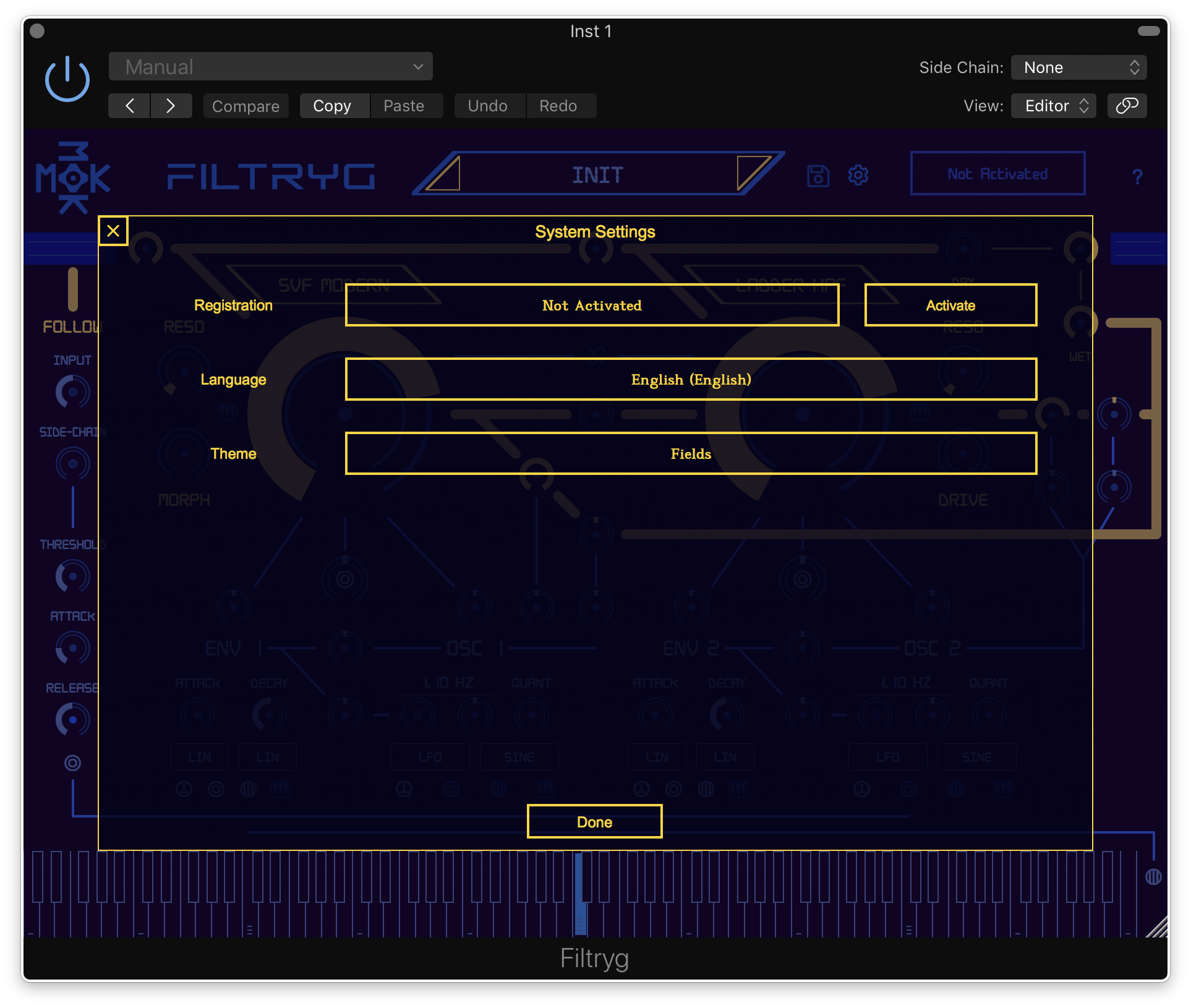Image resolution: width=1191 pixels, height=1008 pixels.
Task: Toggle the plugin power bypass button
Action: (67, 79)
